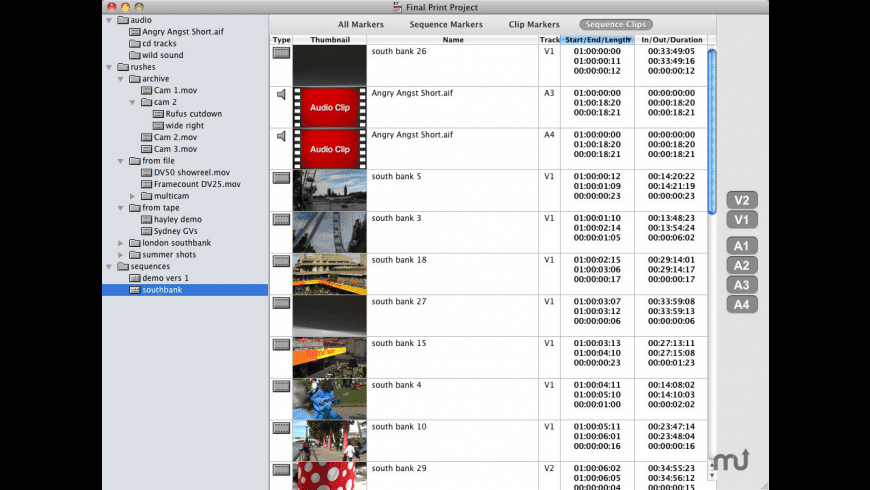Click the Framecount DV25.mov clip icon
The height and width of the screenshot is (490, 870).
[146, 184]
